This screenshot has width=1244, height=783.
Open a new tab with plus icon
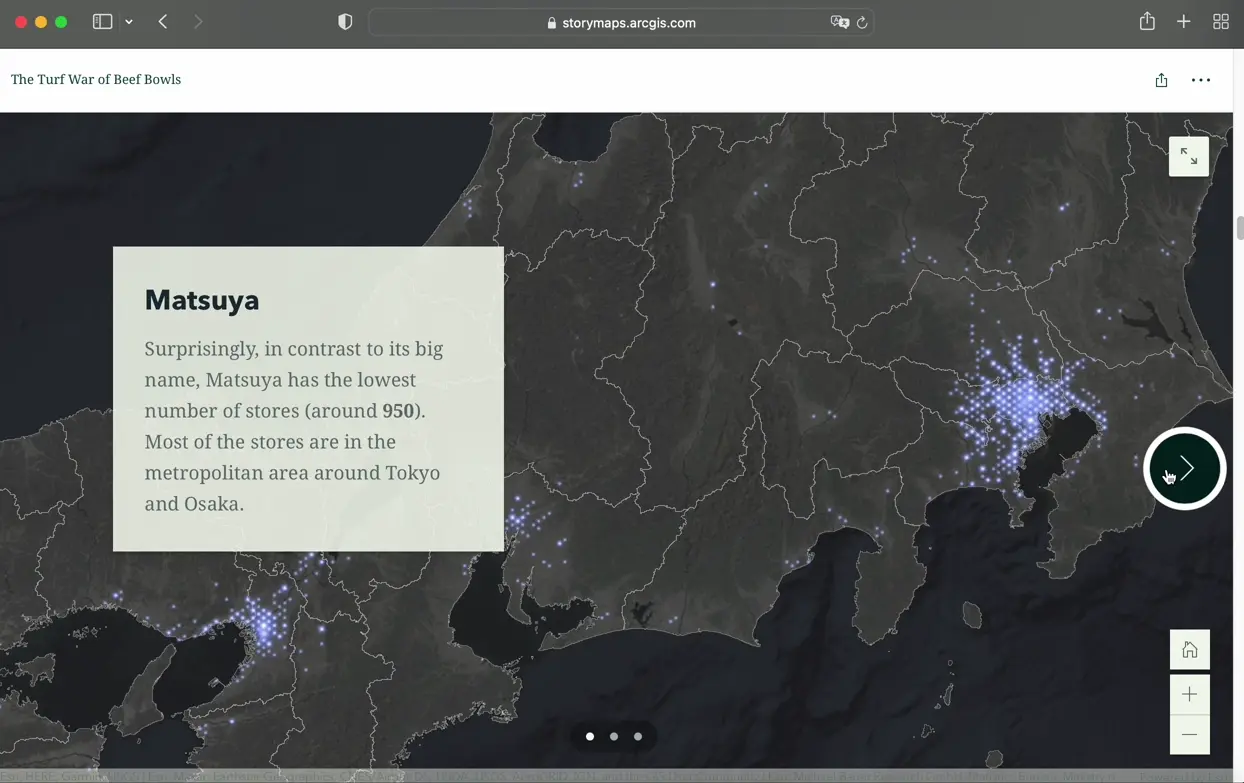point(1183,22)
